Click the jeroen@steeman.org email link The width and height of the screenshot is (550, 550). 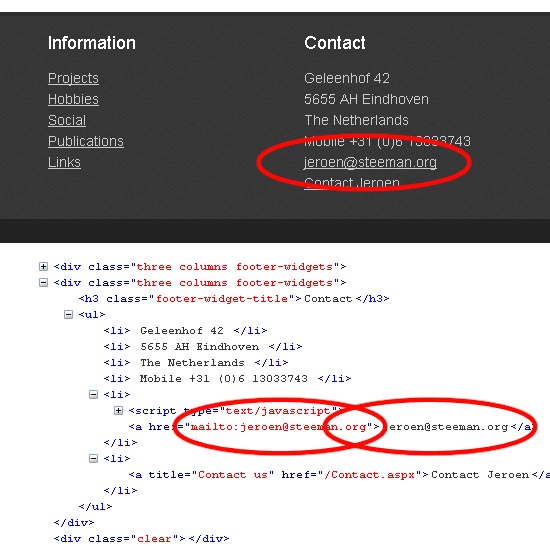370,162
